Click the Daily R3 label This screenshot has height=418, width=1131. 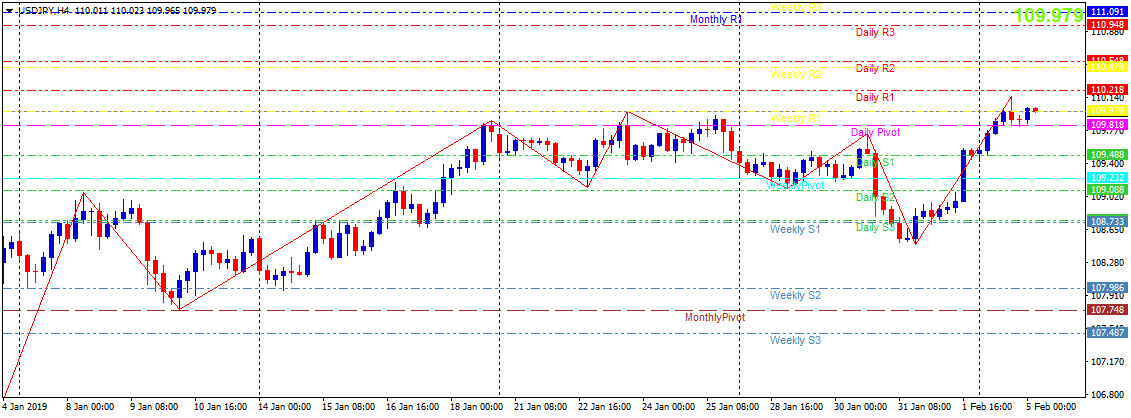[875, 33]
